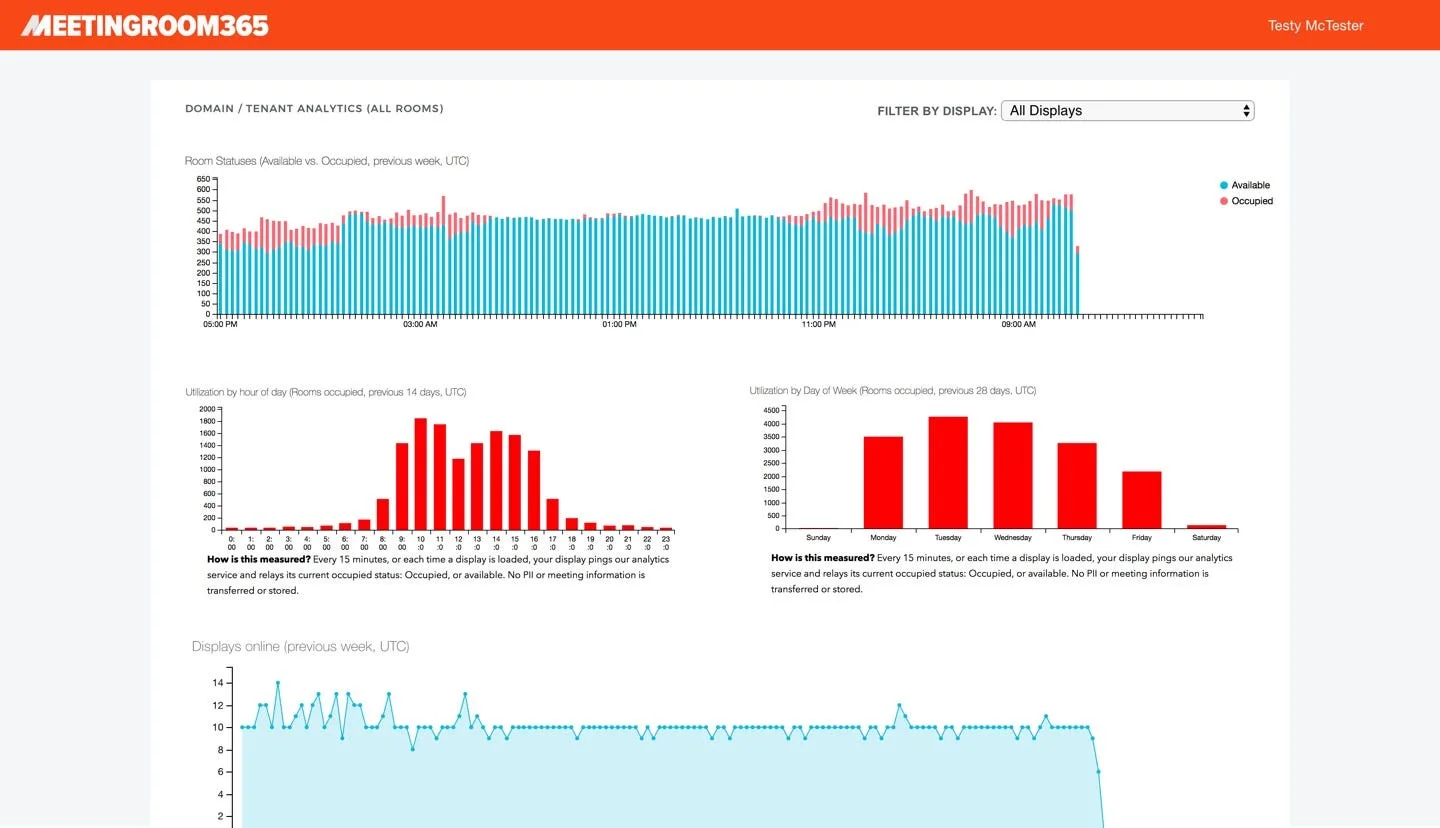Image resolution: width=1440 pixels, height=828 pixels.
Task: Click the Saturday utilization bar
Action: pos(1207,527)
